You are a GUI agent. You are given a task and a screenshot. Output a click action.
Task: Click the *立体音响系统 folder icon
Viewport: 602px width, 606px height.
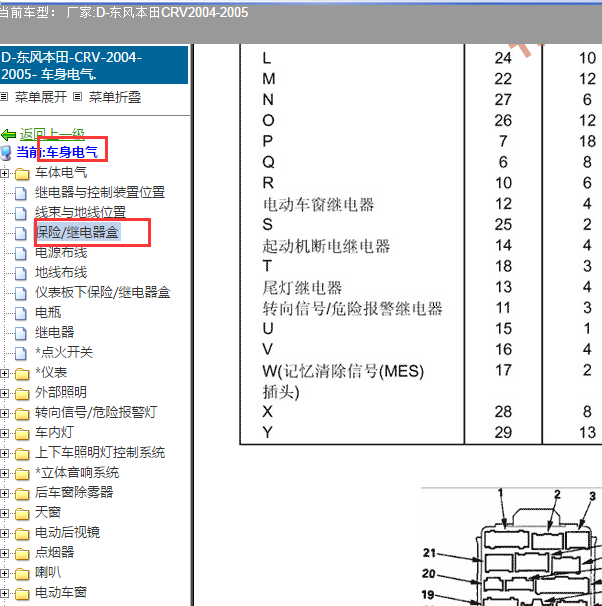(22, 474)
